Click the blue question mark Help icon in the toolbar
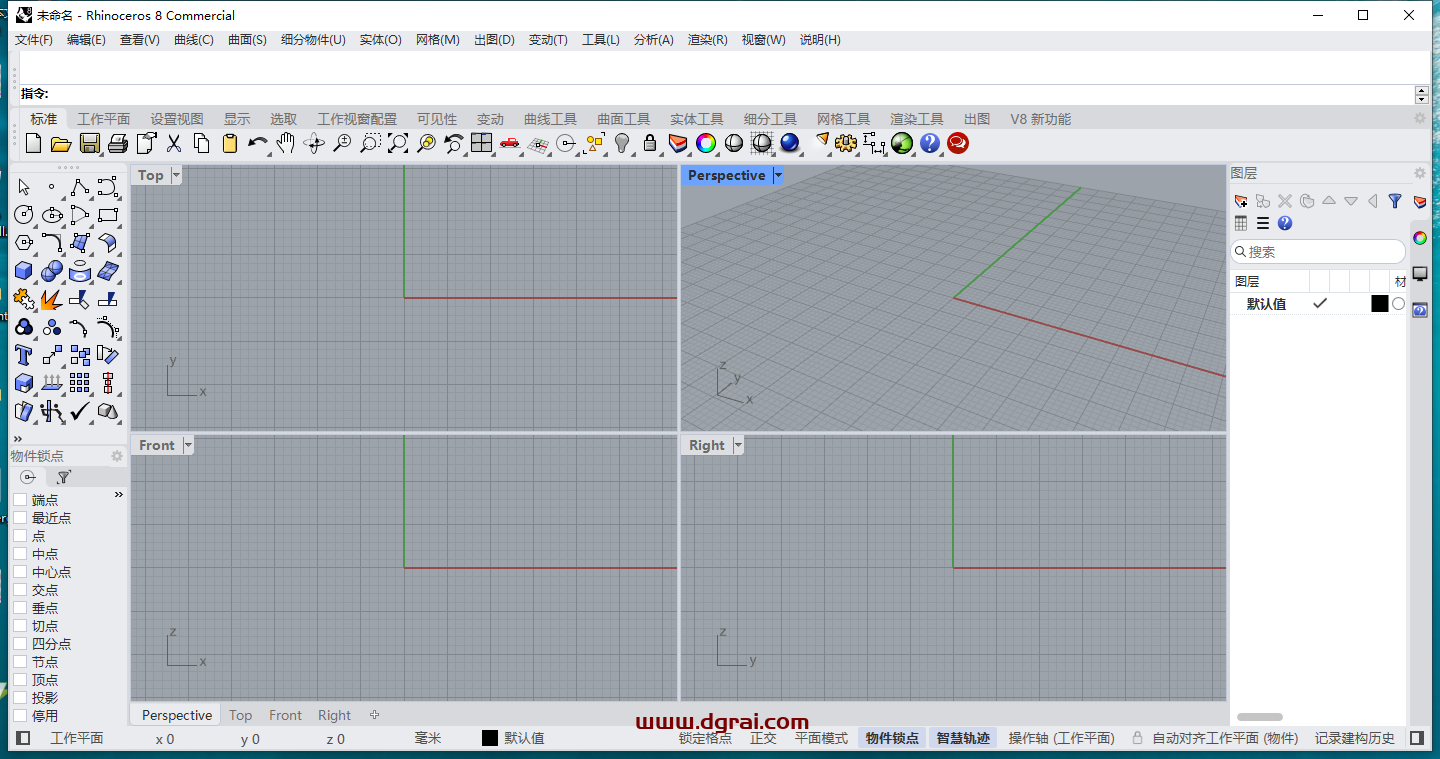This screenshot has height=759, width=1440. tap(930, 143)
